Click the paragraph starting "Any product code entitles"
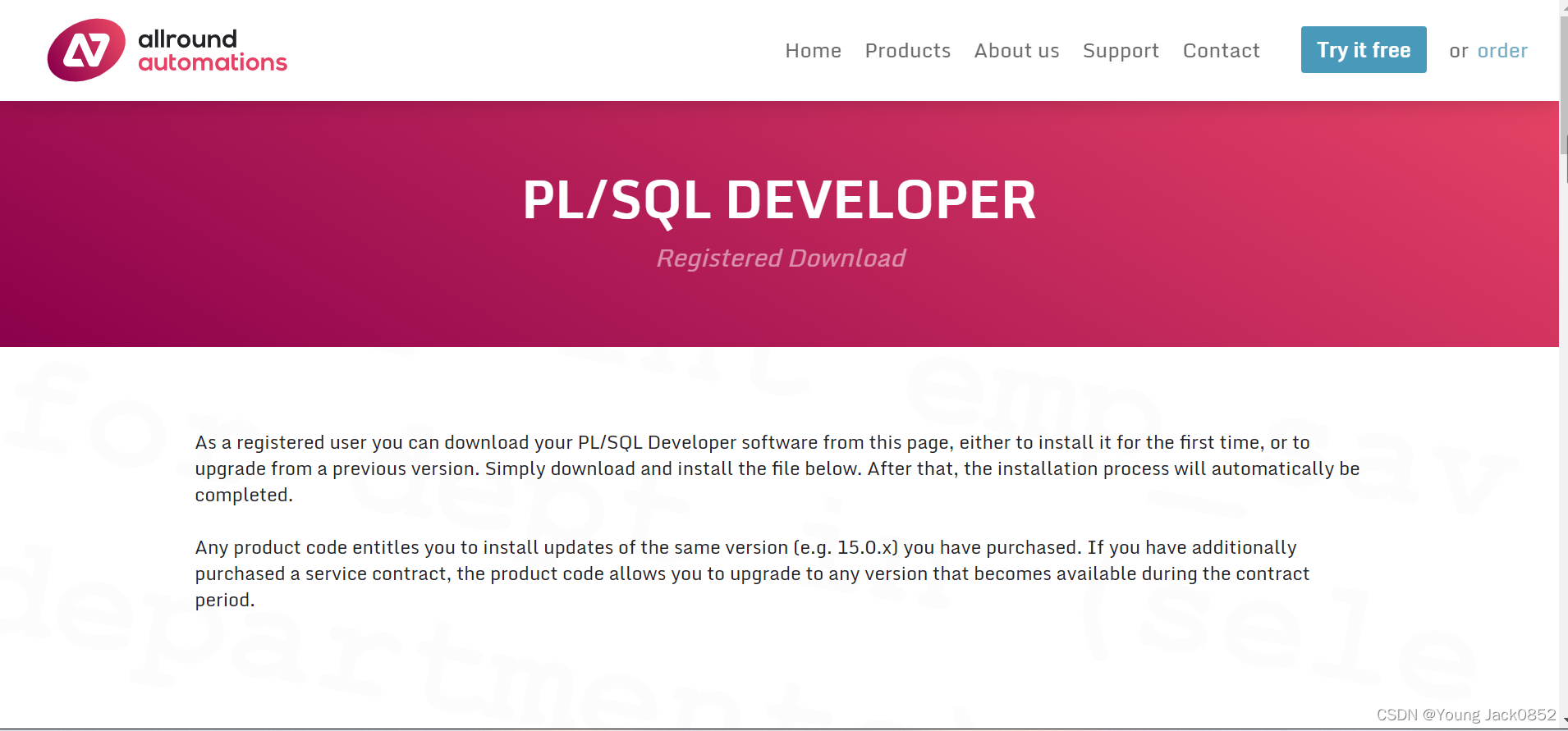The height and width of the screenshot is (731, 1568). point(752,573)
